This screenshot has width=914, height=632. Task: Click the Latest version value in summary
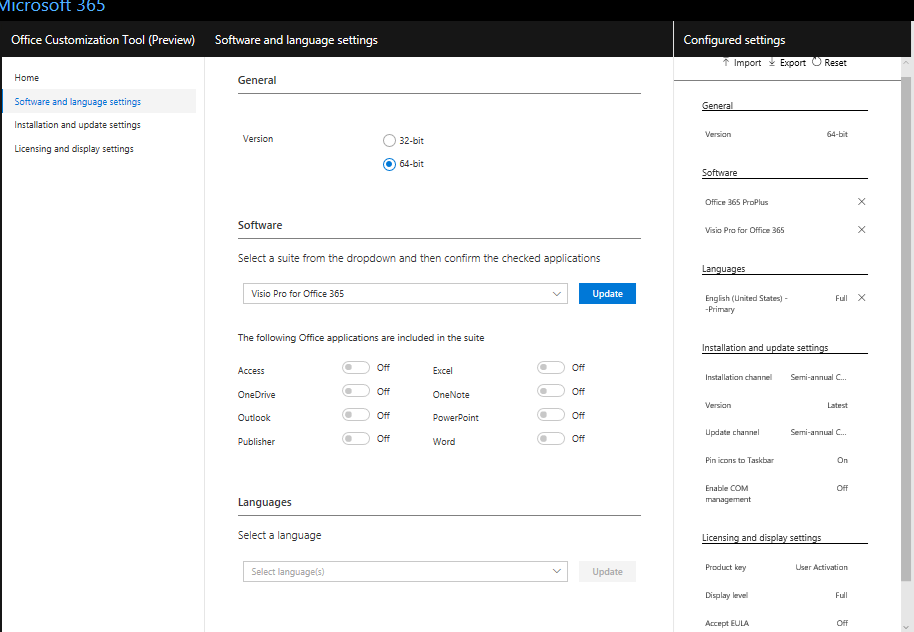click(x=837, y=405)
